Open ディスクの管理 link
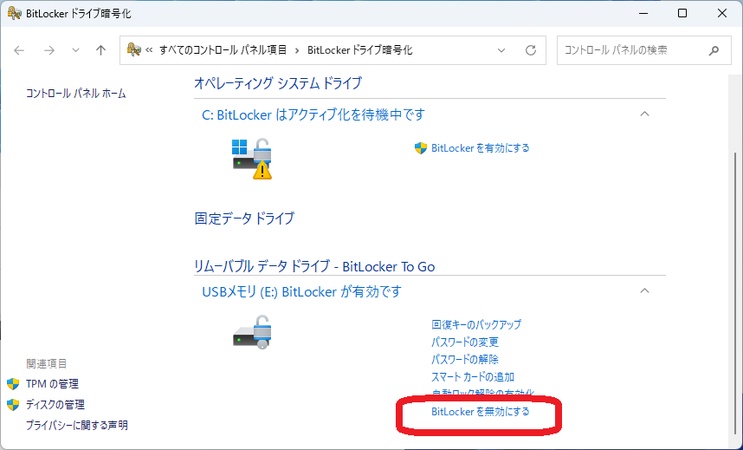Screen dimensions: 743x450 tap(55, 405)
